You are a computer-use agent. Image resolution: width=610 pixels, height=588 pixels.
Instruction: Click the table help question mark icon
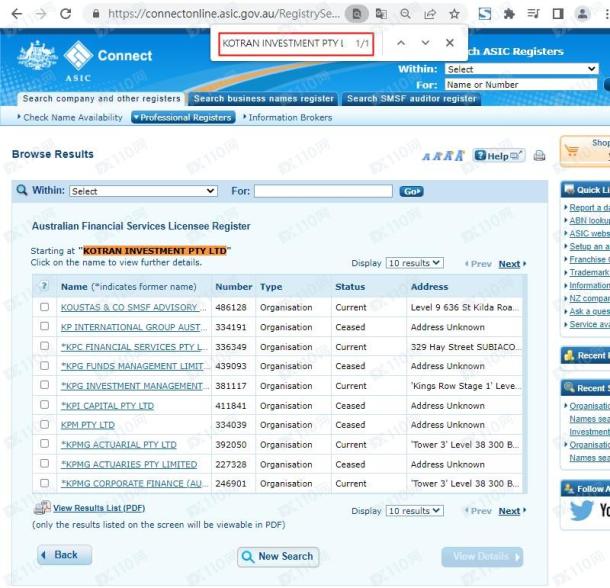[44, 286]
